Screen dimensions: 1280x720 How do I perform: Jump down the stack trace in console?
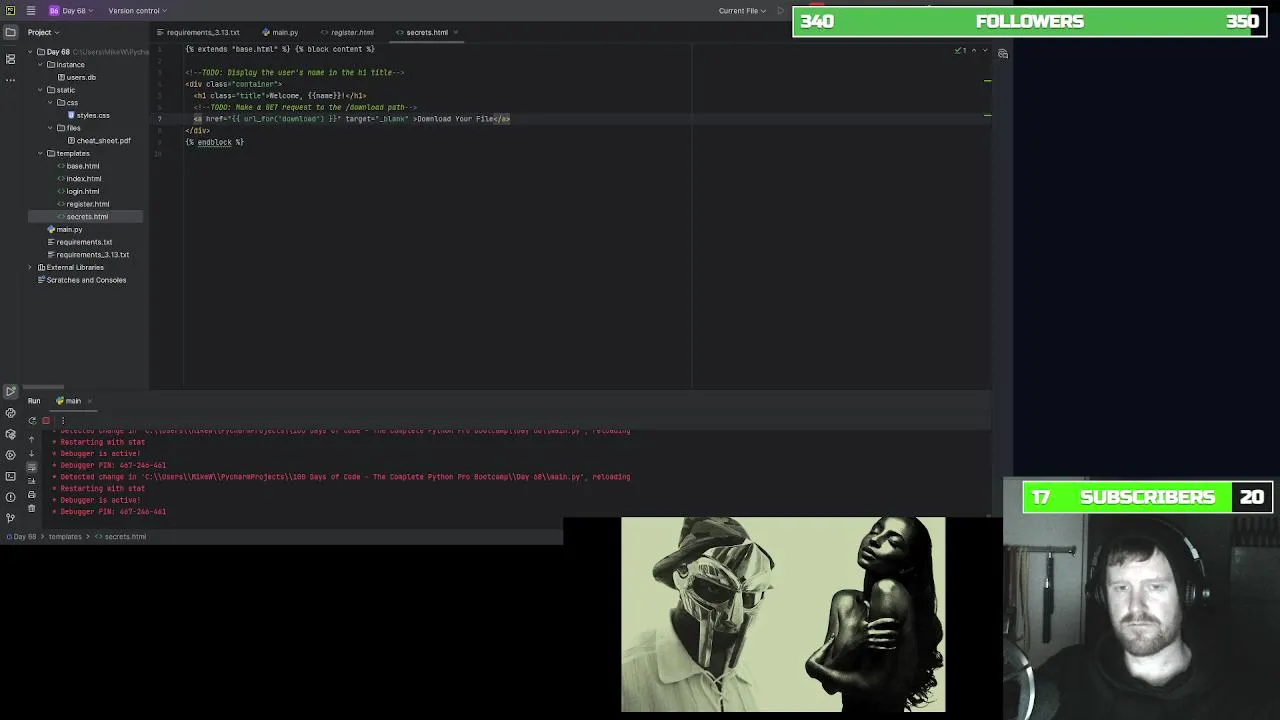[31, 454]
